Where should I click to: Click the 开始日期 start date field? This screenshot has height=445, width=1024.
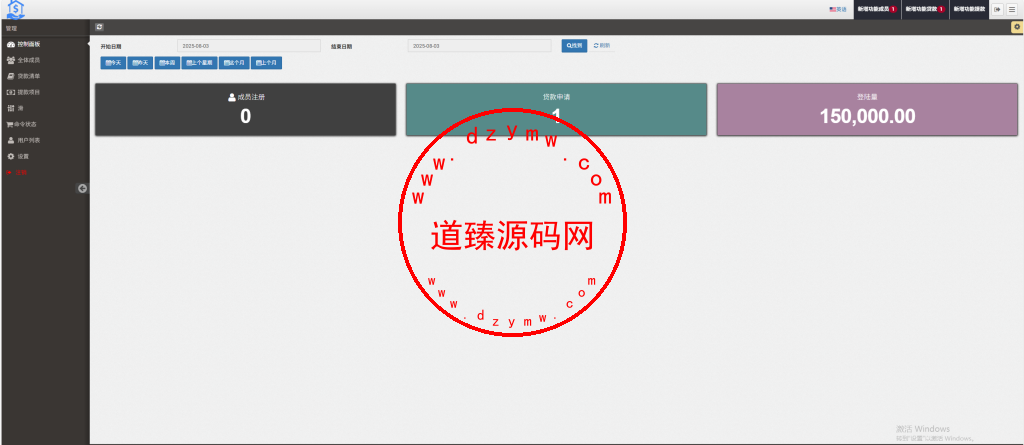pos(249,46)
